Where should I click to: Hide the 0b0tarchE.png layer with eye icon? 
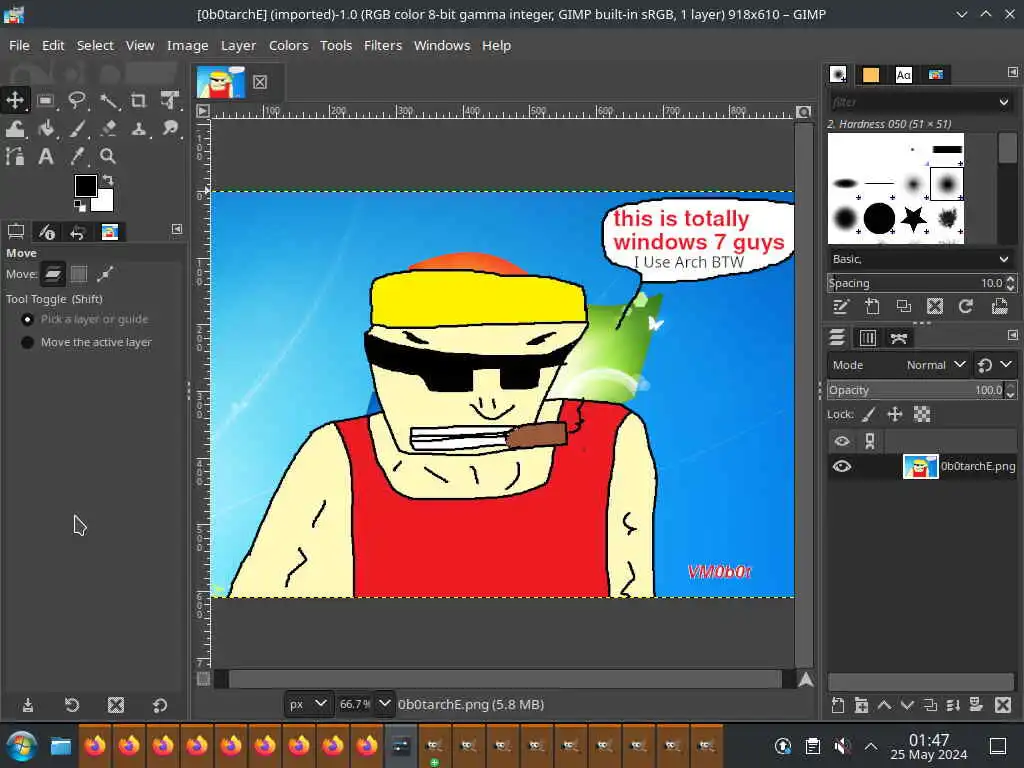coord(842,466)
